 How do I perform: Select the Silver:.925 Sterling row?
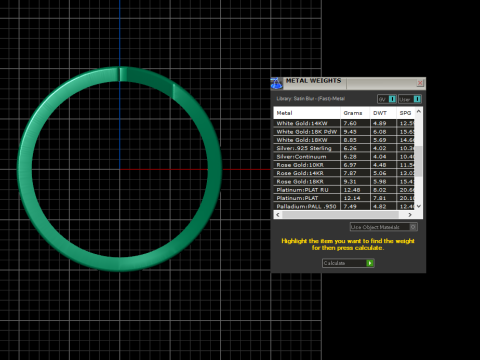click(344, 148)
